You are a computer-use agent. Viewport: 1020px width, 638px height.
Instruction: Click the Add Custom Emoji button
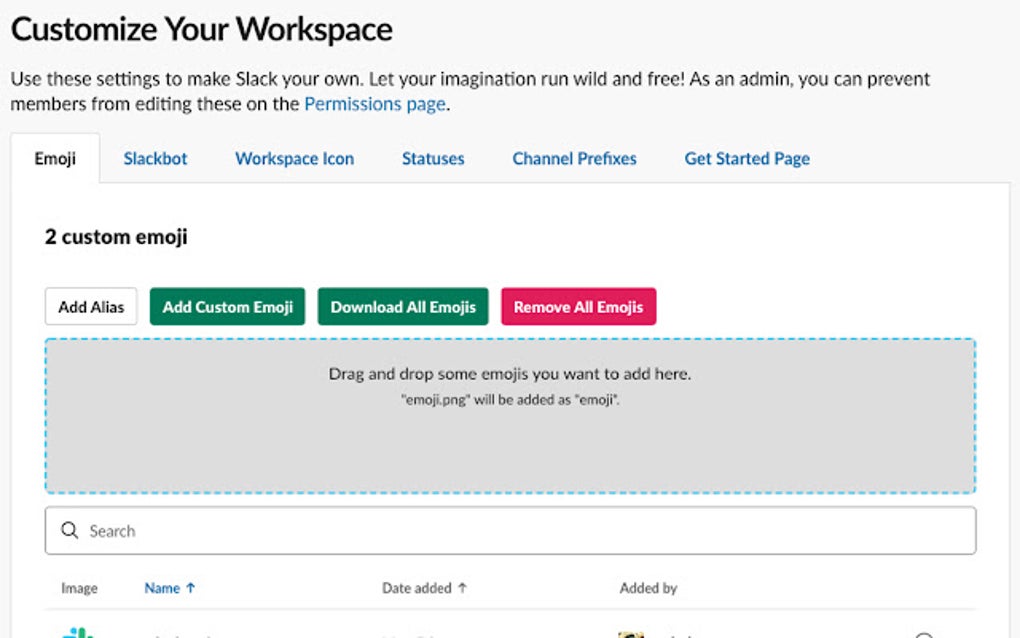click(227, 306)
